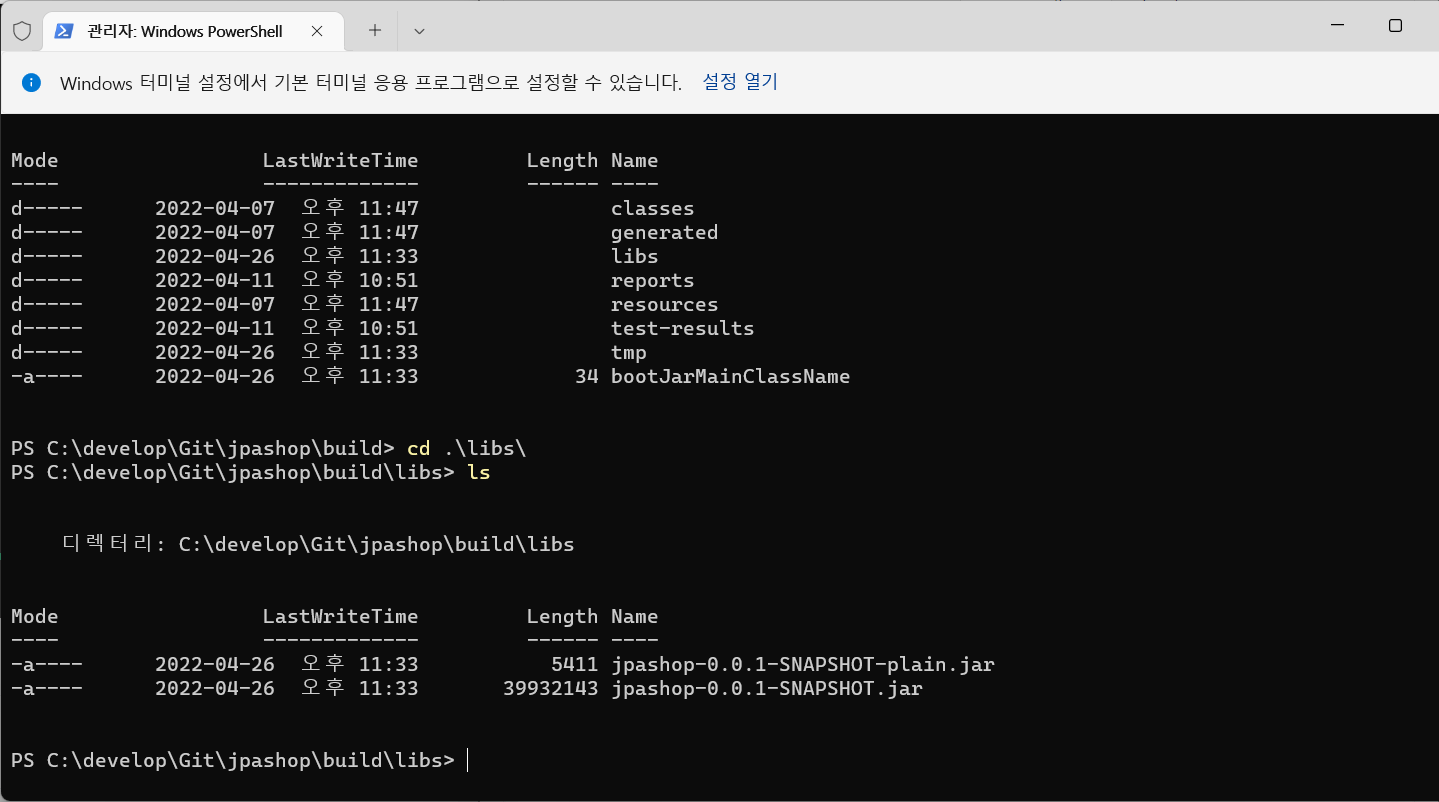
Task: Click the 'ls' command text
Action: [479, 472]
